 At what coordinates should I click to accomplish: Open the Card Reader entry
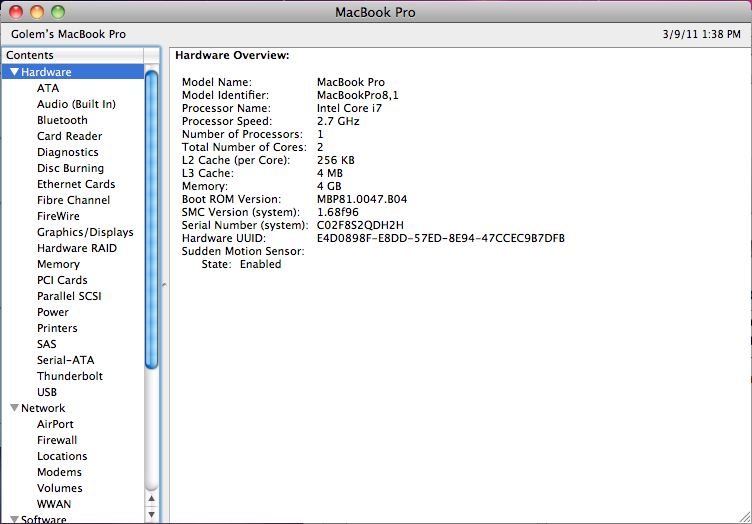tap(70, 136)
